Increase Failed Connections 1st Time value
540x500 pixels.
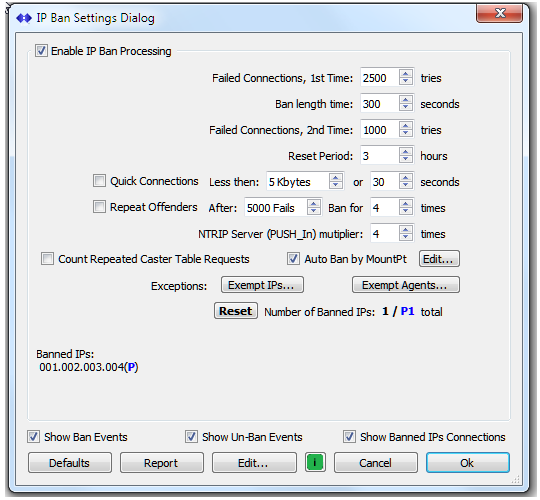tap(406, 74)
